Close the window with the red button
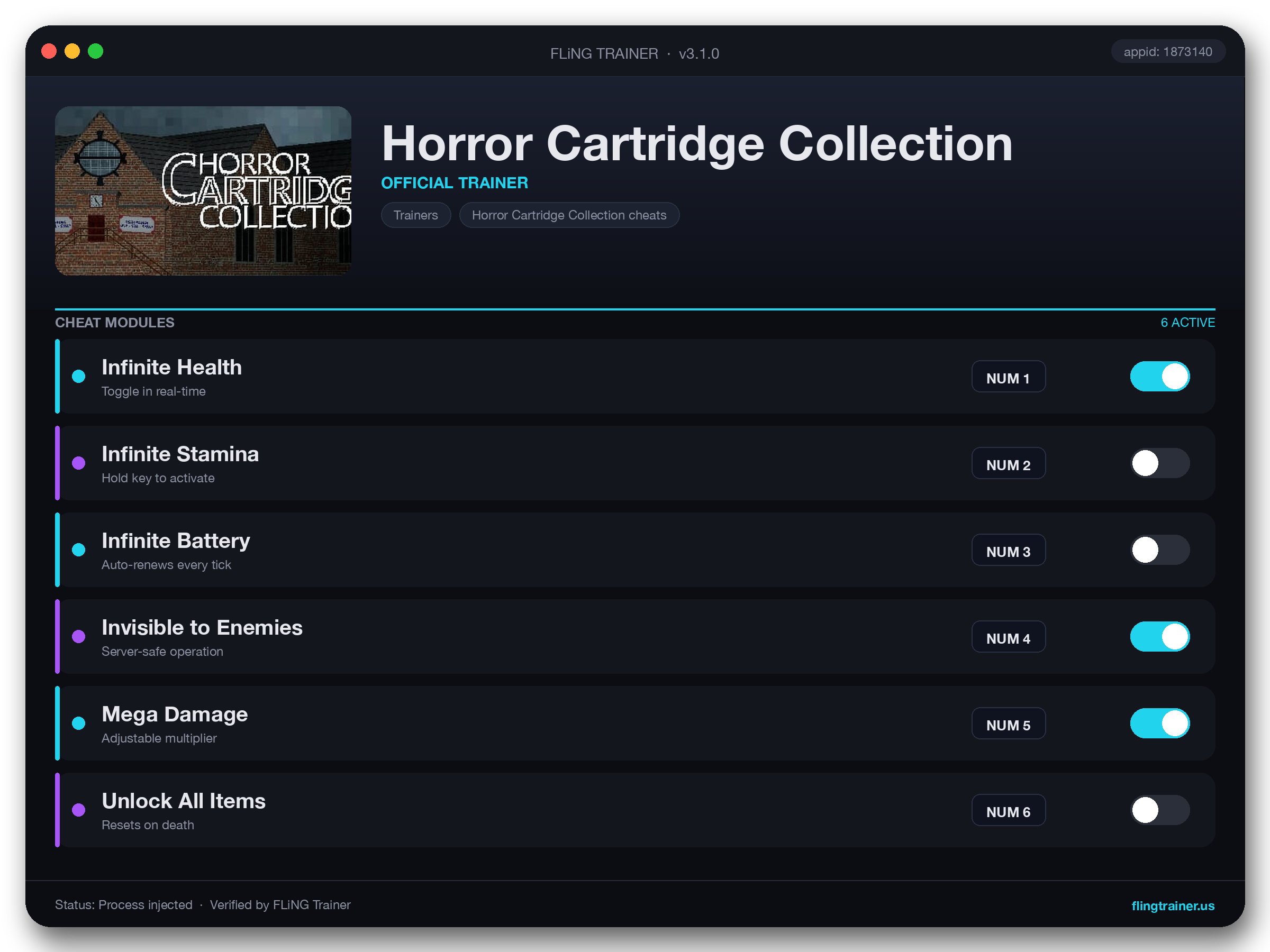This screenshot has width=1270, height=952. coord(49,52)
